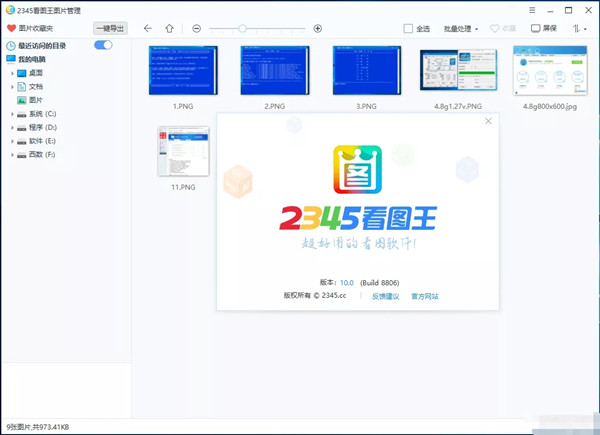
Task: Start the 屏保 screensaver feature
Action: click(x=544, y=28)
